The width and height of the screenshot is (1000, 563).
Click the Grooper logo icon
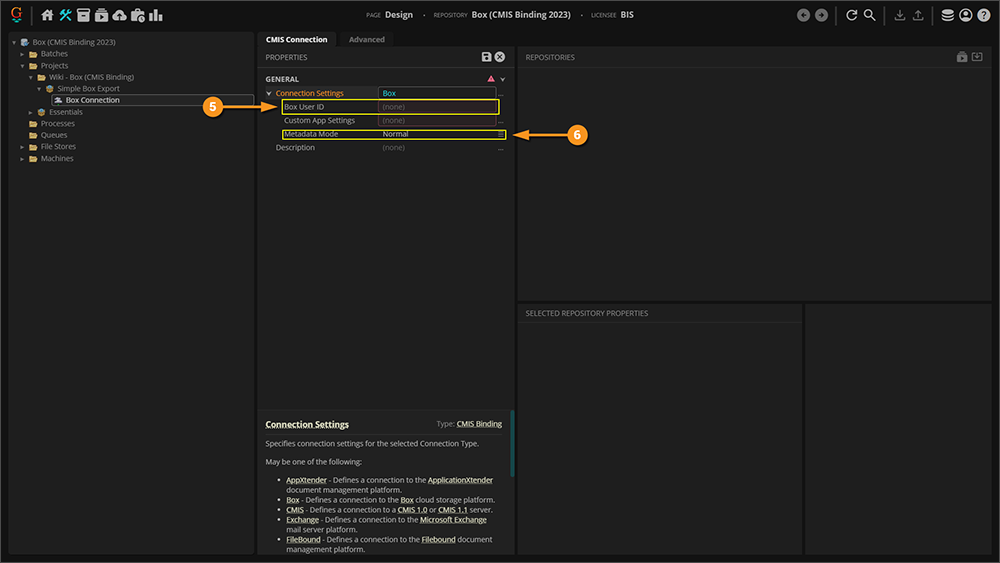tap(17, 14)
